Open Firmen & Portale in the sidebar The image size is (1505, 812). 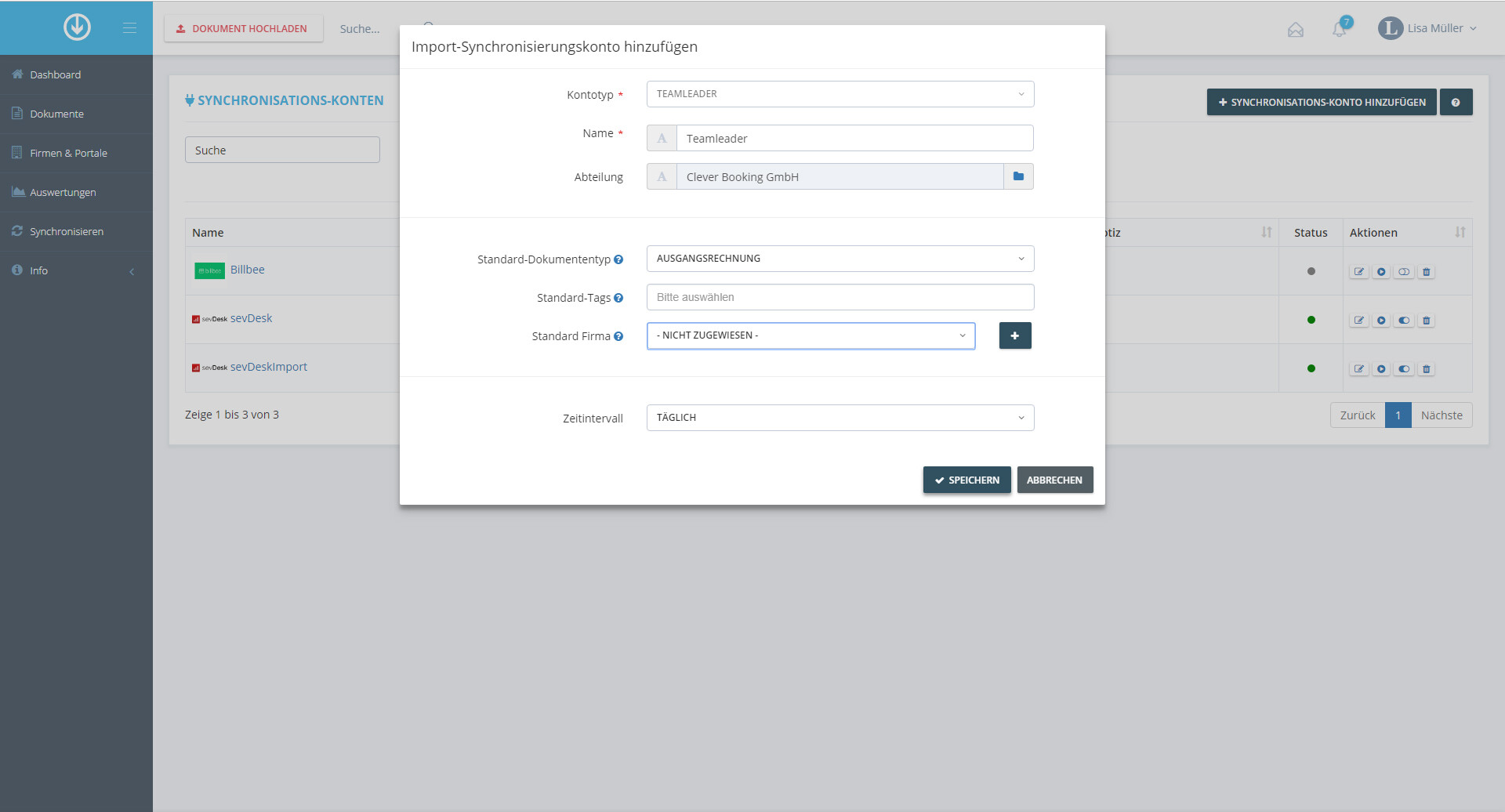[x=76, y=153]
